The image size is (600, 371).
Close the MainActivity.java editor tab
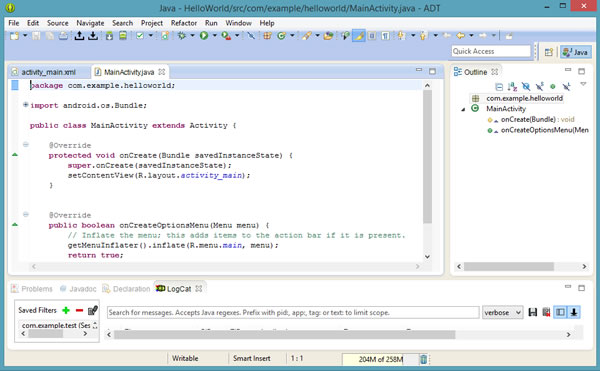161,72
